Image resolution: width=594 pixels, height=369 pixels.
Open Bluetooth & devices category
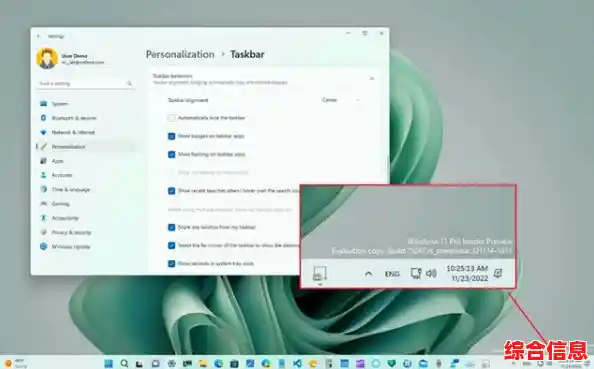85,118
